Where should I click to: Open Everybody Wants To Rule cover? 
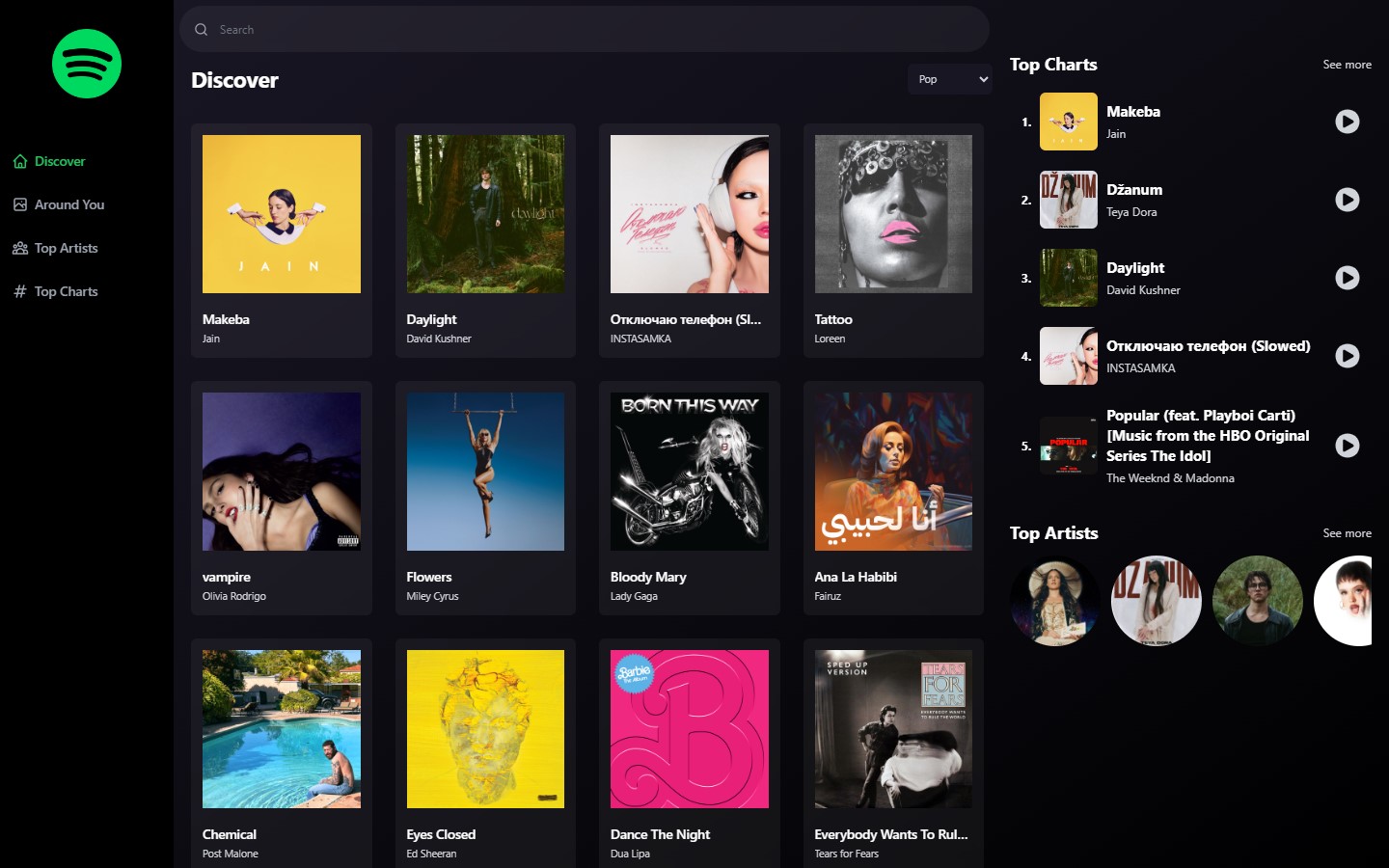click(893, 729)
